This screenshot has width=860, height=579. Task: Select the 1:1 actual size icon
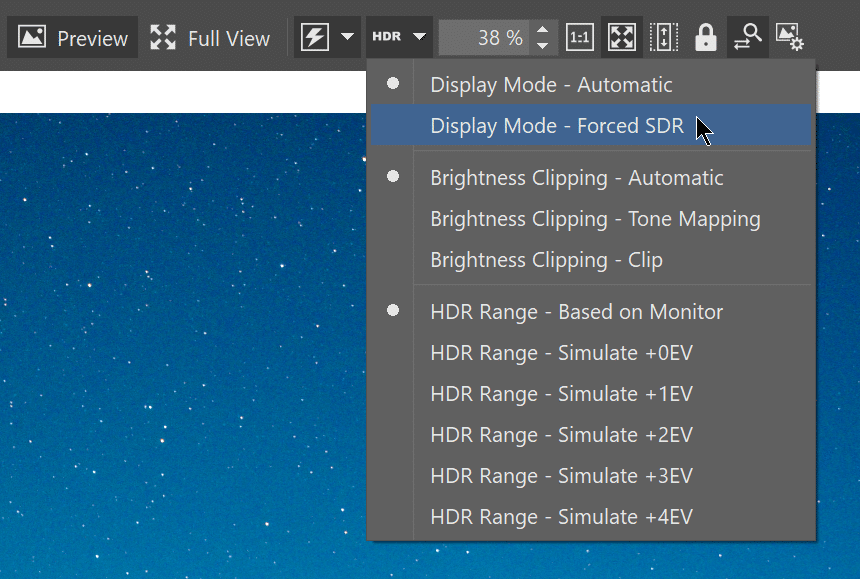[582, 37]
